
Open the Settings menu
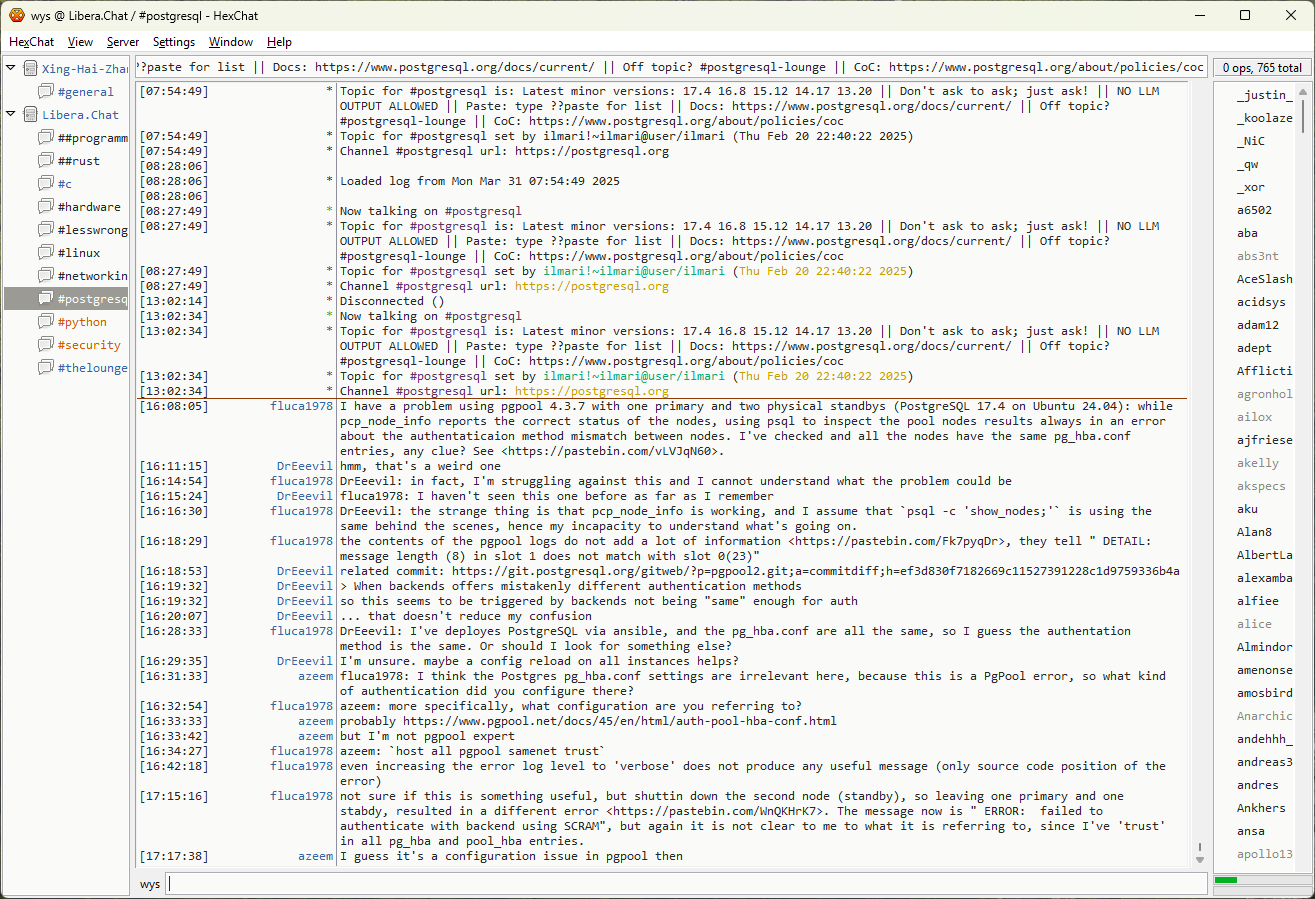(x=174, y=42)
